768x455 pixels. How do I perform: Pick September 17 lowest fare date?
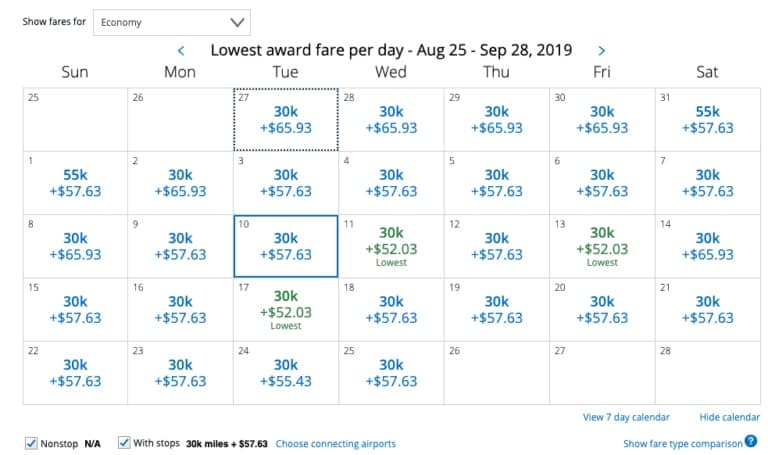pyautogui.click(x=286, y=310)
